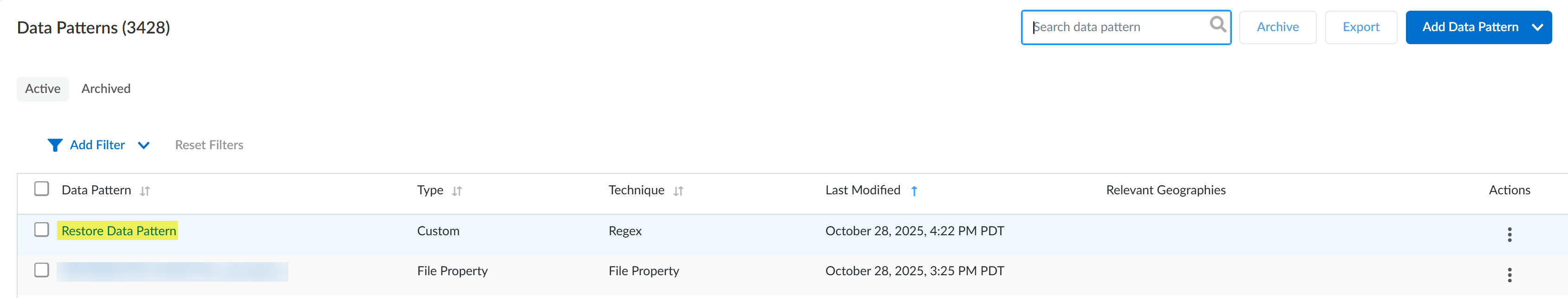This screenshot has height=298, width=1568.
Task: Sort by Data Pattern column arrows
Action: pyautogui.click(x=145, y=192)
